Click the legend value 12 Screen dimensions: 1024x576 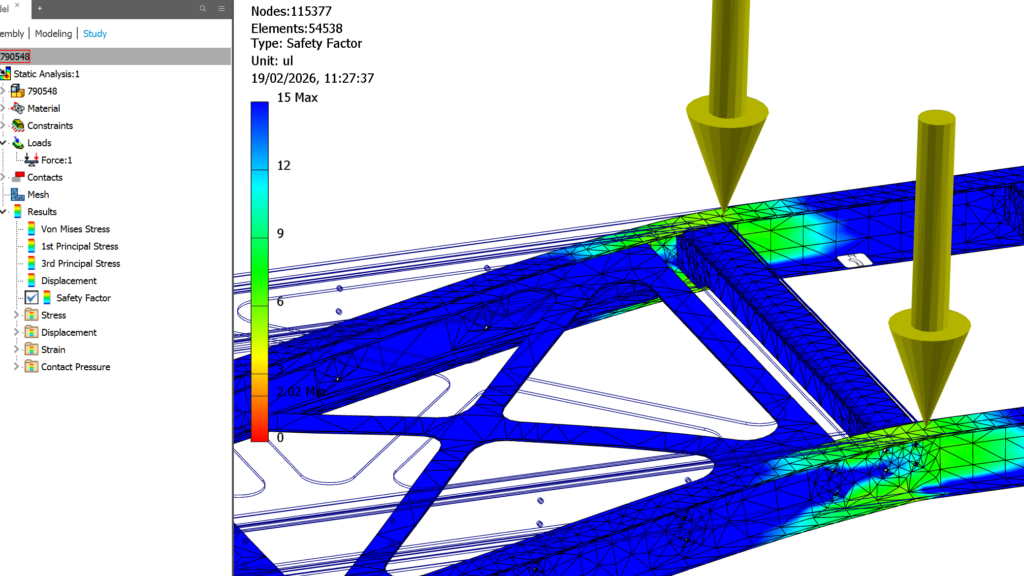pos(283,165)
